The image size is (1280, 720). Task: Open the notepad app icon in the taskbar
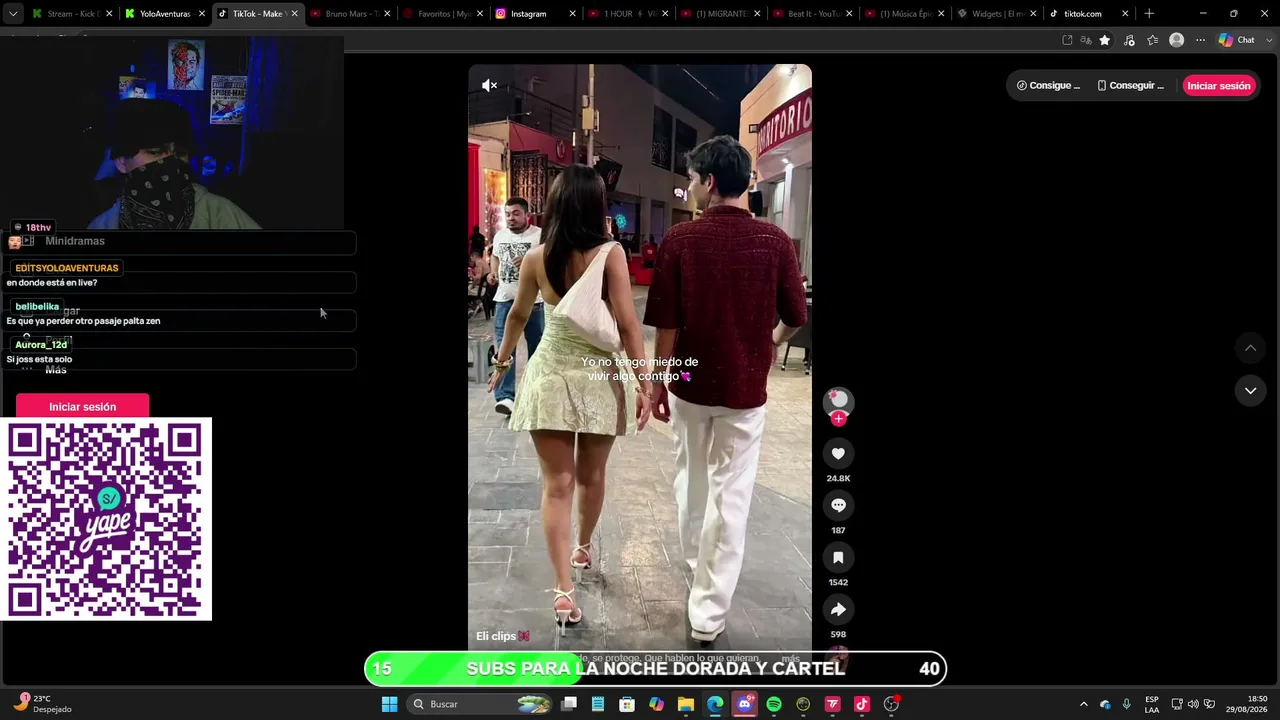[598, 704]
